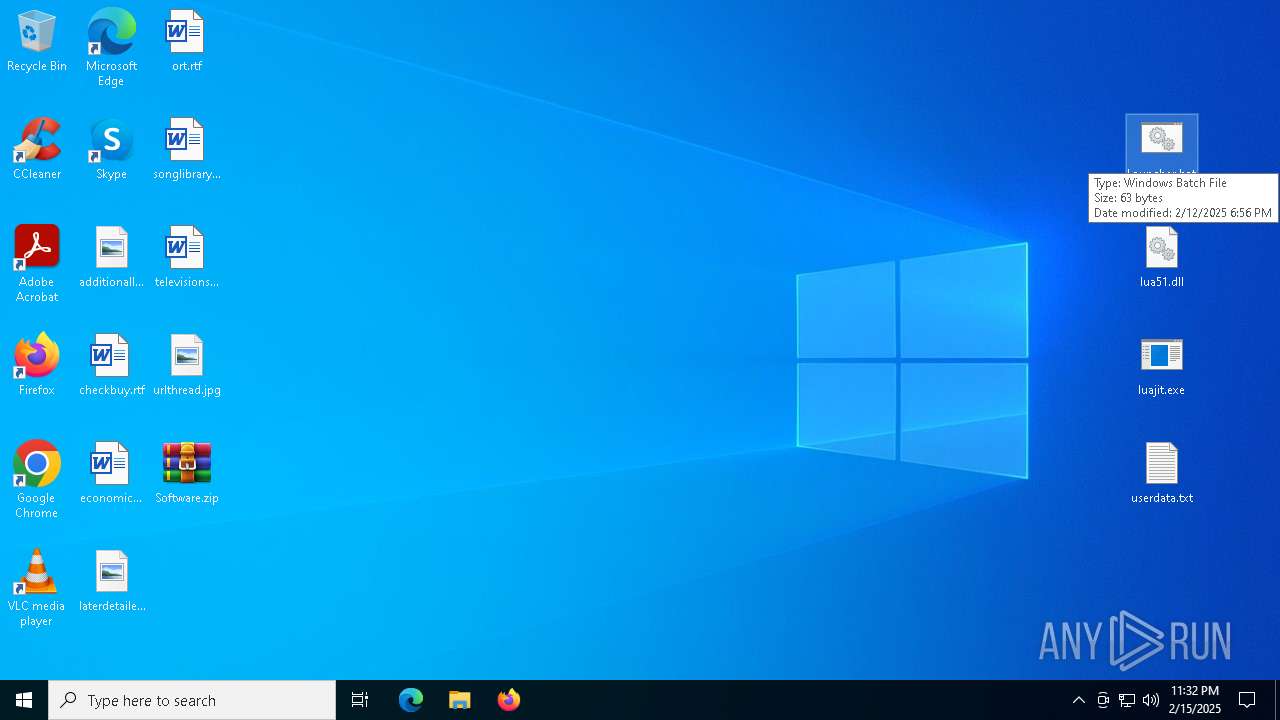1280x720 pixels.
Task: Select the checkbuy.rtf document icon
Action: (111, 365)
